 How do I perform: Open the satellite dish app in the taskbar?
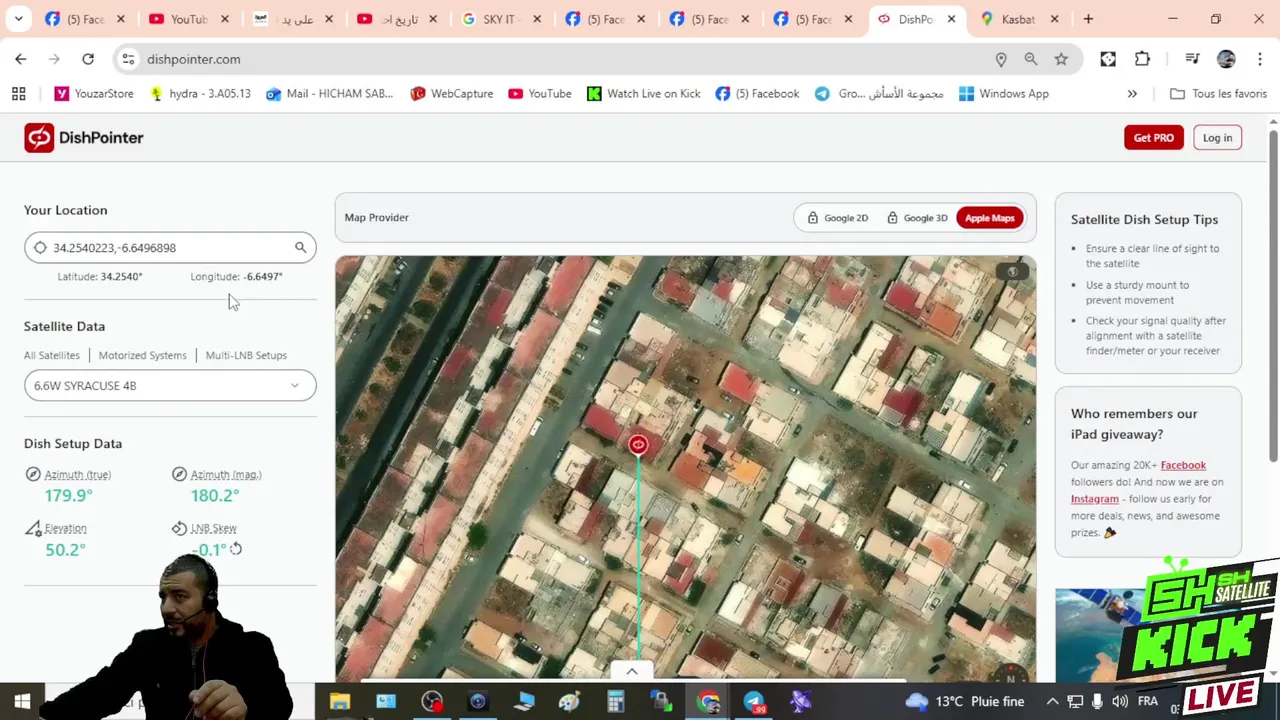tap(800, 701)
